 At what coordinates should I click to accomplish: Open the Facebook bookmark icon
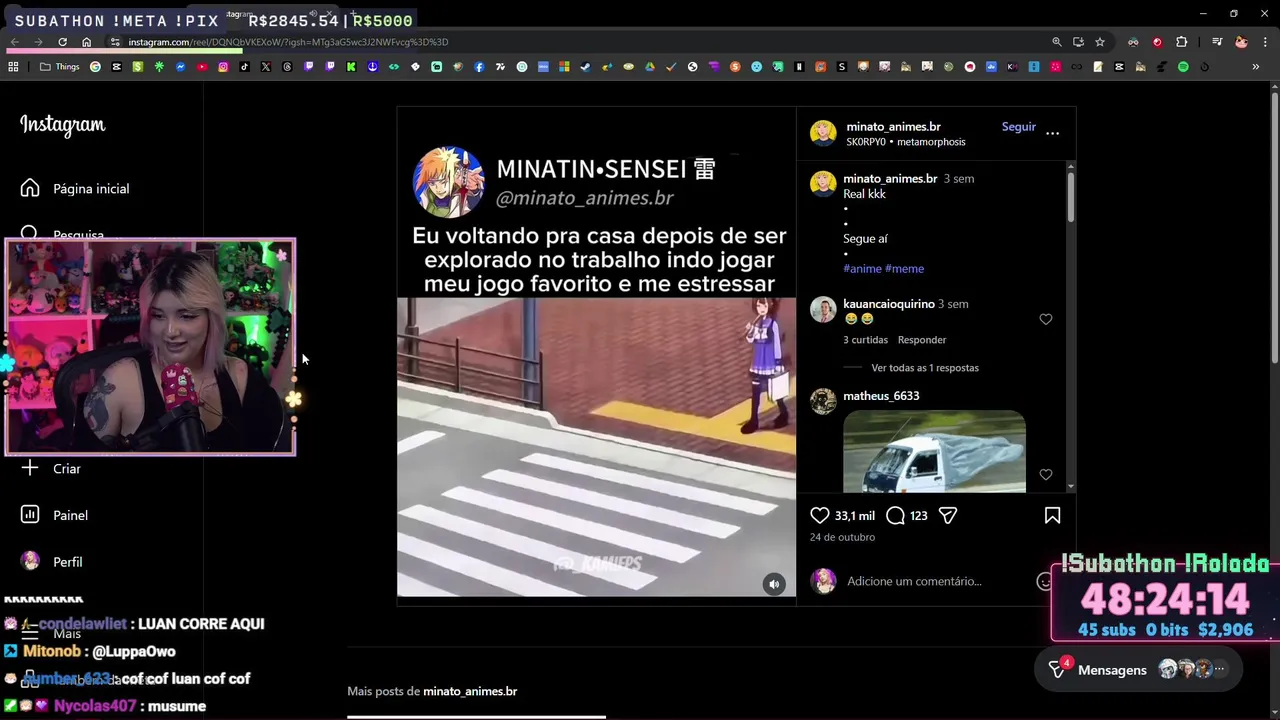tap(479, 67)
